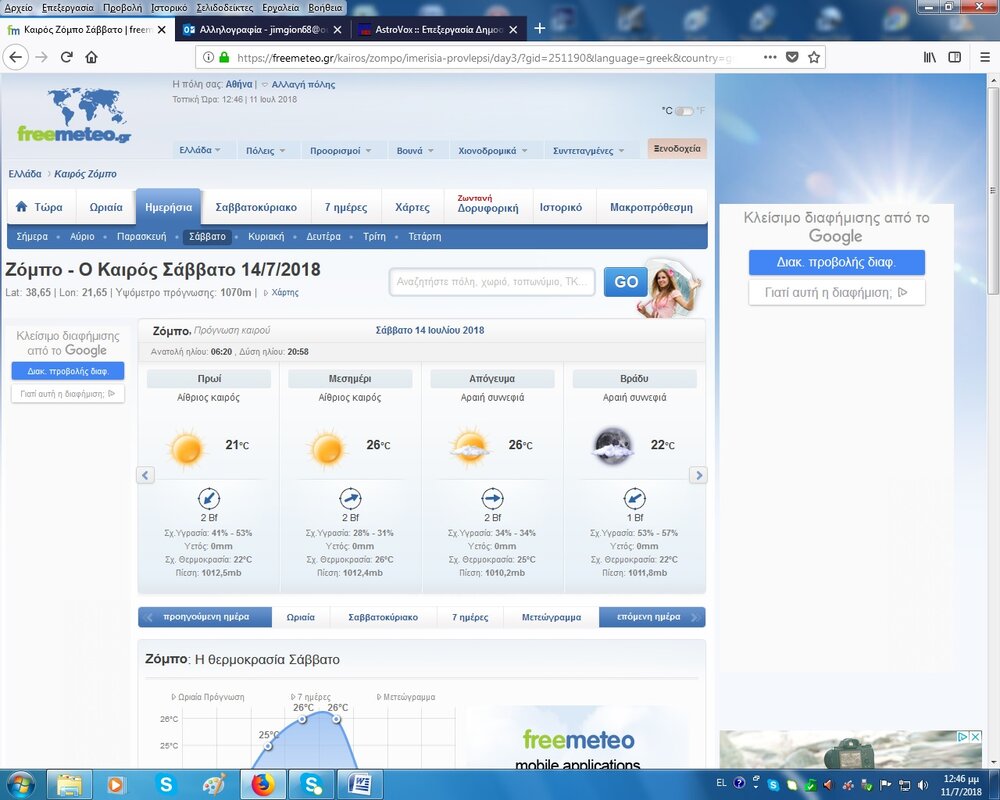Click the Firefox home icon
Screen dimensions: 1000x800
pos(92,57)
